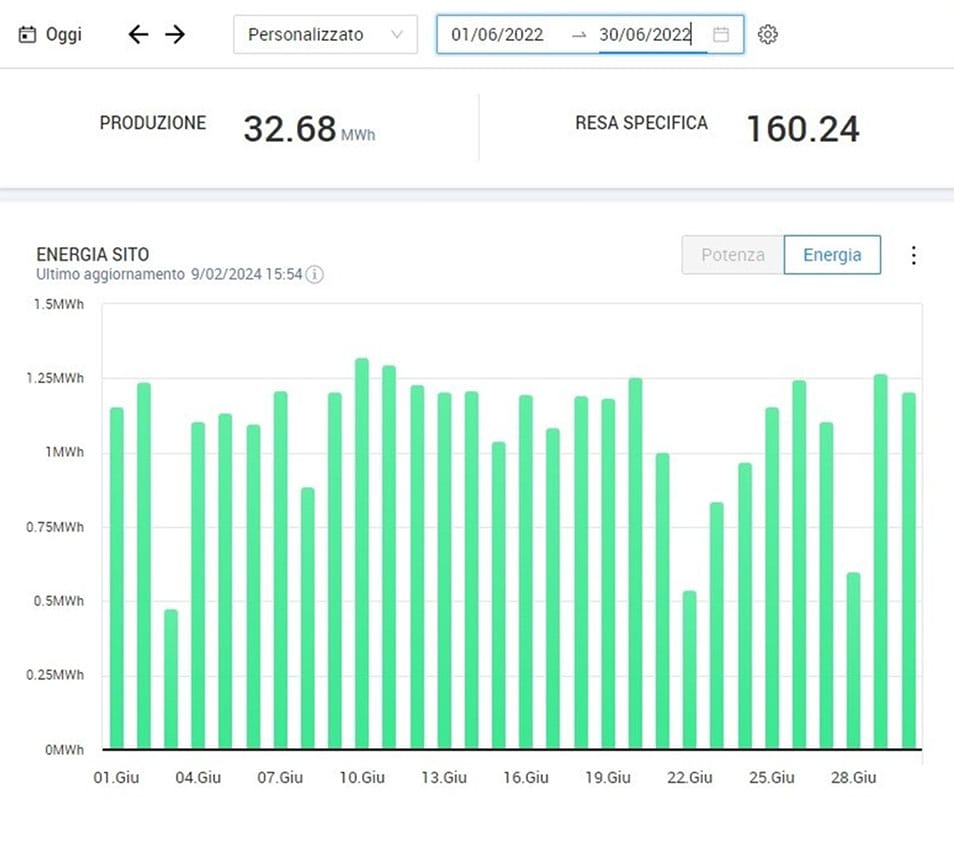Switch chart to Potenza view

click(x=732, y=255)
